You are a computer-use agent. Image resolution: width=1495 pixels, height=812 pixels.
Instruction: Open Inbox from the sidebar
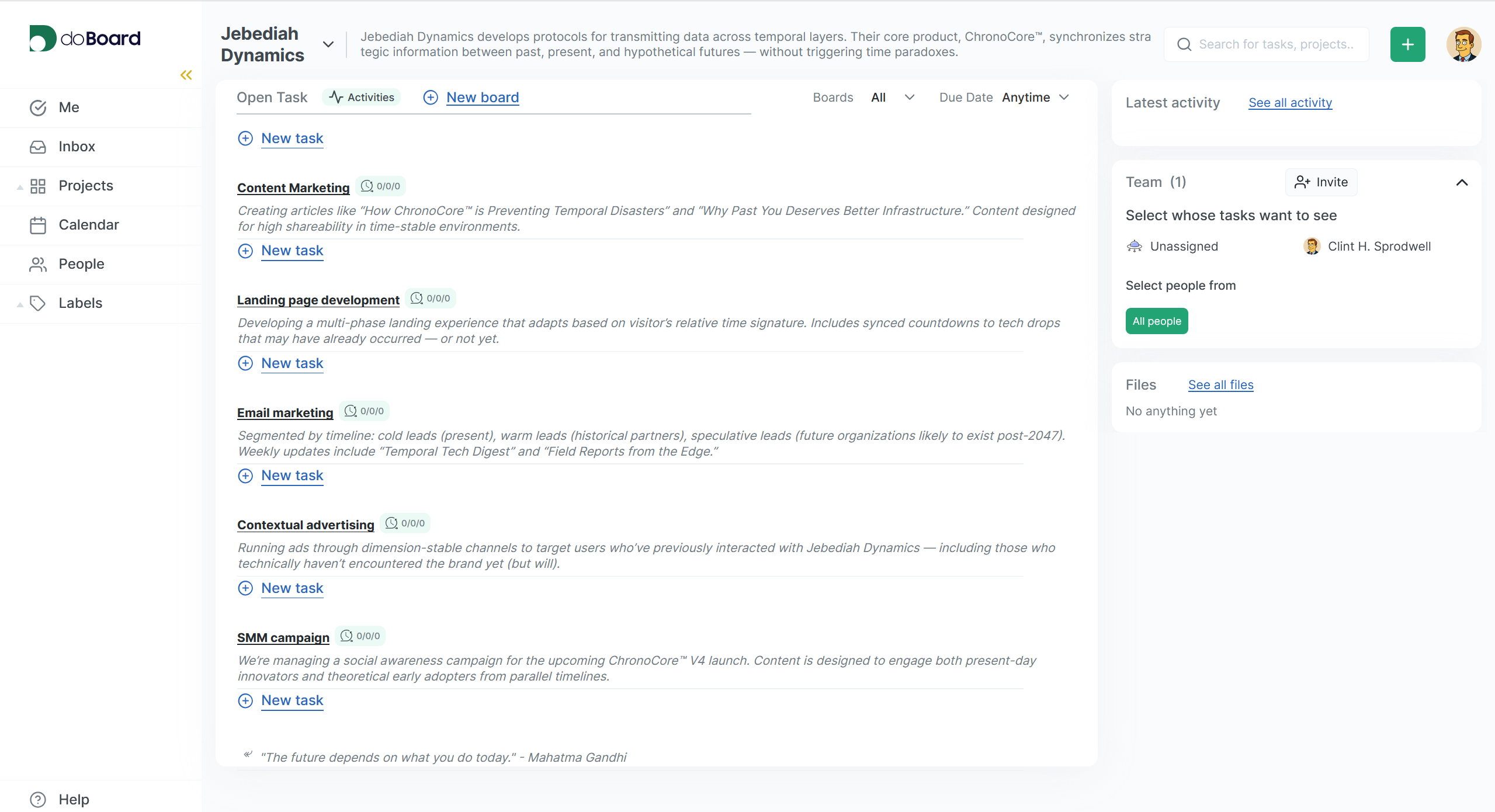pyautogui.click(x=77, y=147)
